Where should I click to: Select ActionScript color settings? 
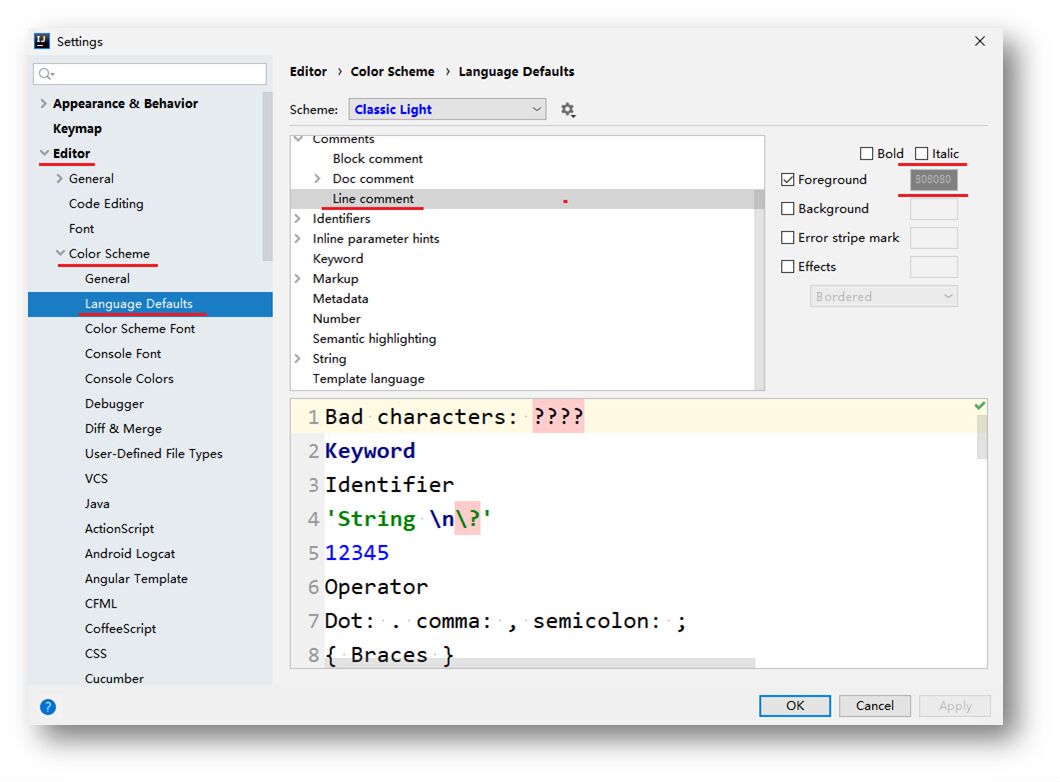119,529
